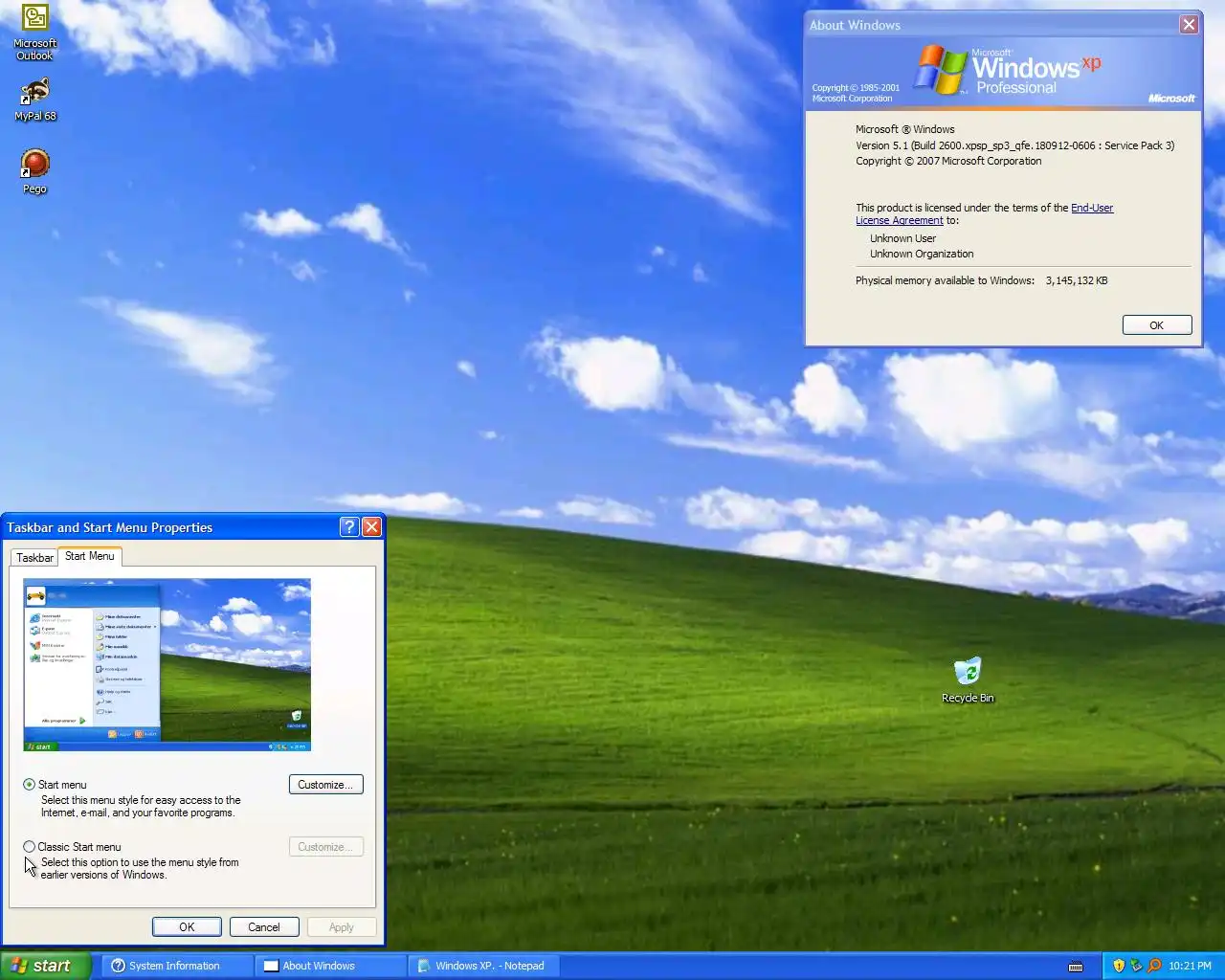Click the System Information taskbar icon
The height and width of the screenshot is (980, 1225).
coord(119,966)
